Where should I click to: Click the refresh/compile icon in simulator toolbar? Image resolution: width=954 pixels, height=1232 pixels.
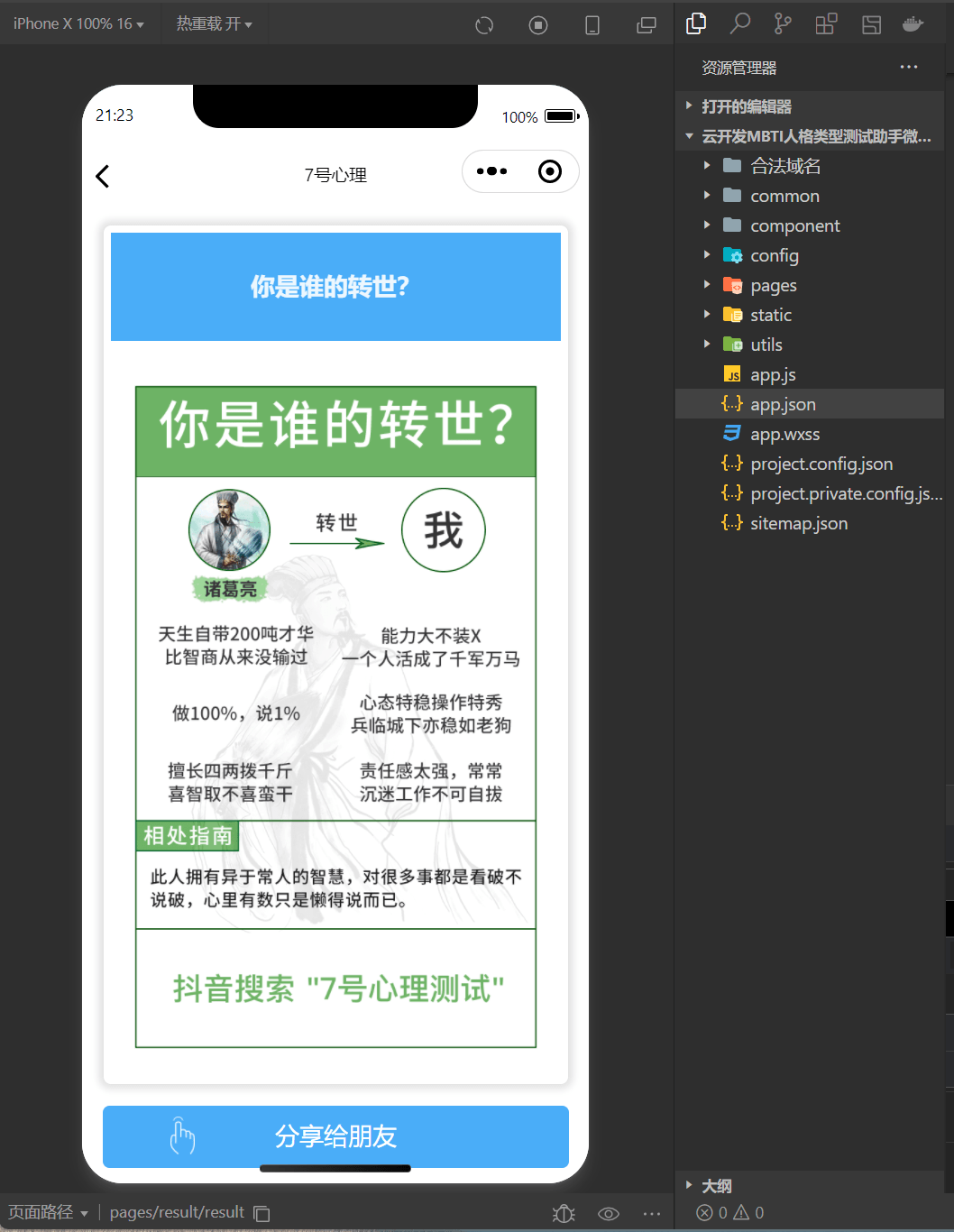pyautogui.click(x=484, y=25)
